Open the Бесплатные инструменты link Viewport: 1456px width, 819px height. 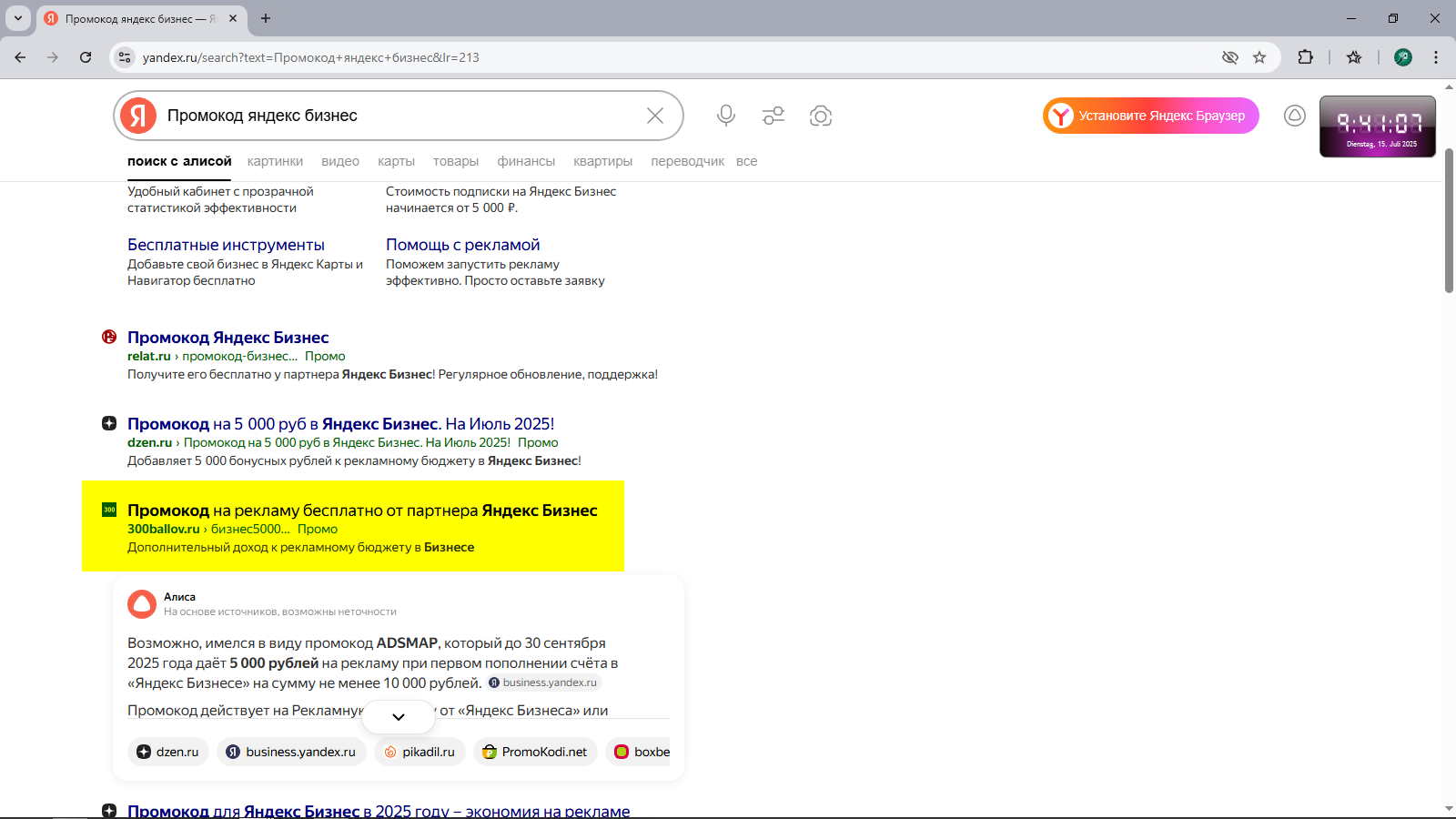pos(226,245)
